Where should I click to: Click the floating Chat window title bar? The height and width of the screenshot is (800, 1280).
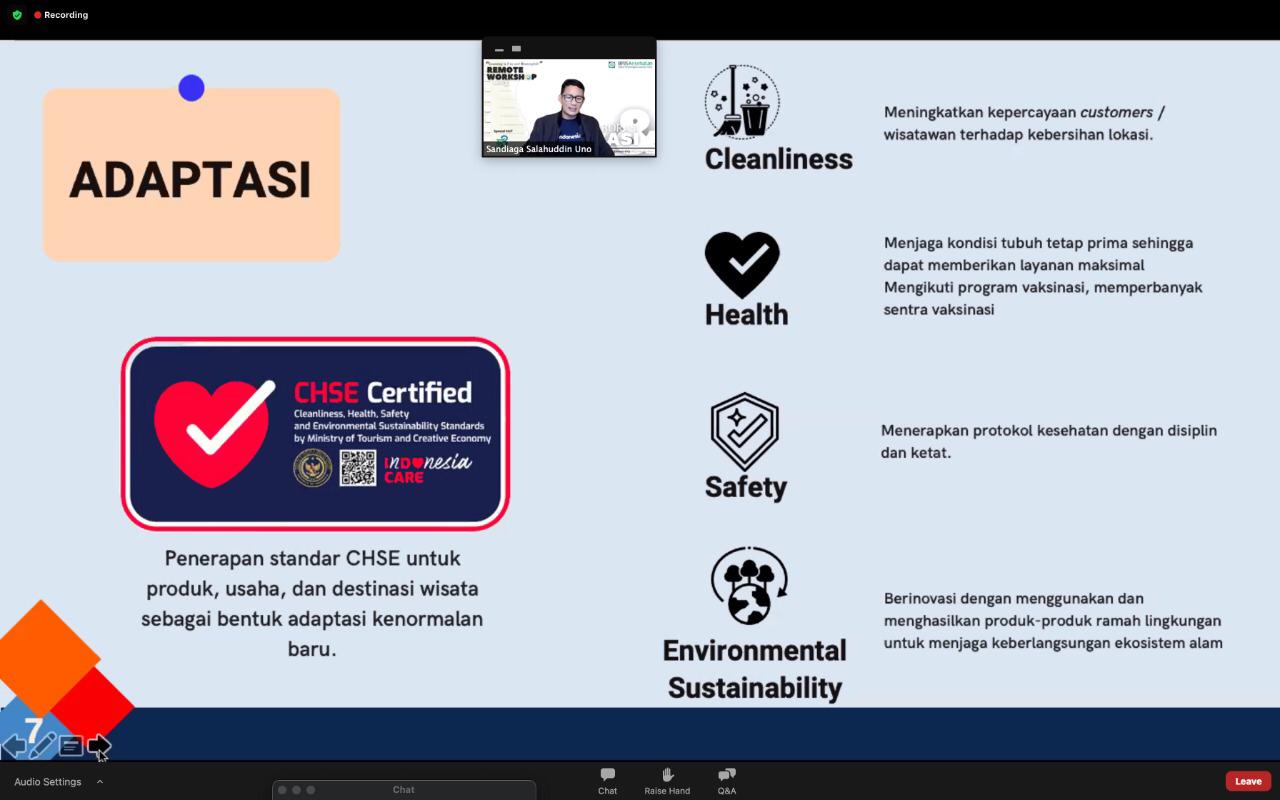(x=404, y=790)
